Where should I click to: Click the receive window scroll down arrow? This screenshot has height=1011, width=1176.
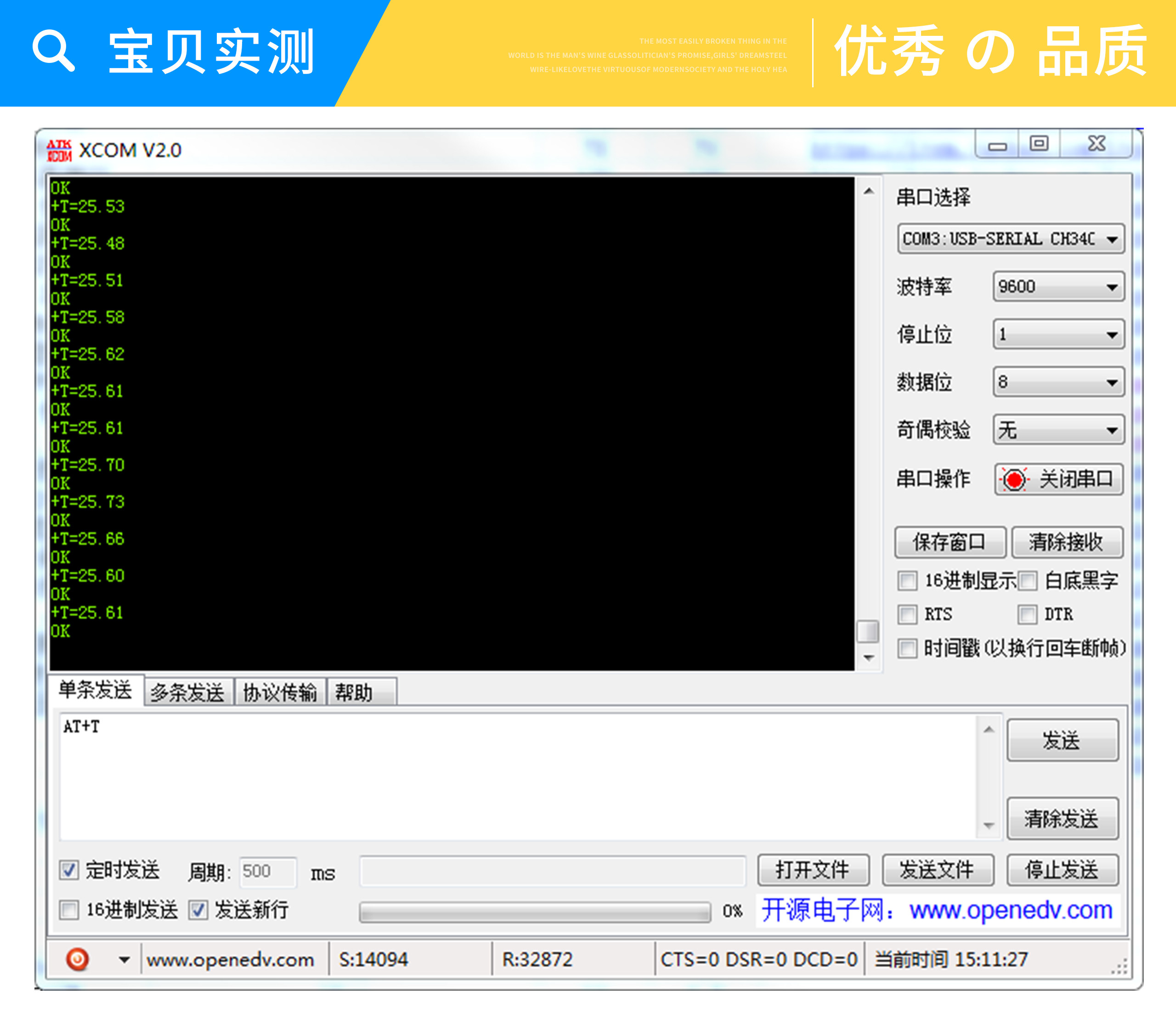click(x=868, y=658)
